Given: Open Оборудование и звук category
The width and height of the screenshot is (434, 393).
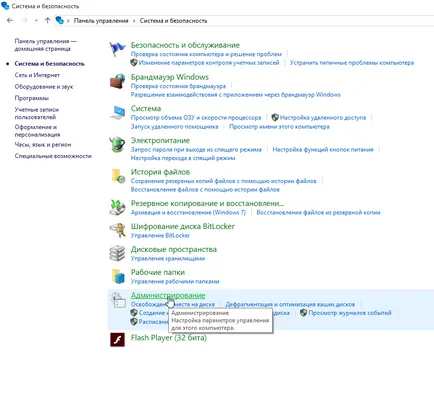Looking at the screenshot, I should 44,86.
